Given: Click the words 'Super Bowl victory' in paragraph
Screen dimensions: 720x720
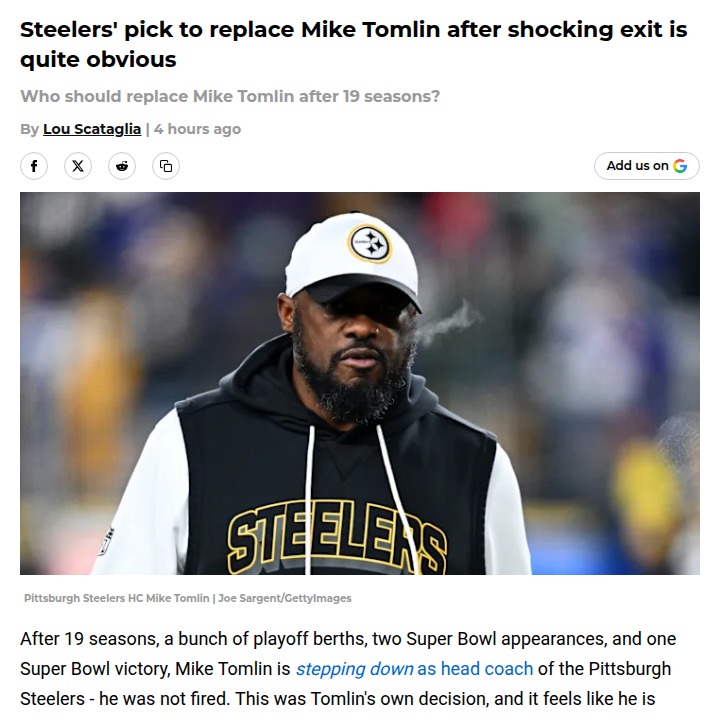Looking at the screenshot, I should pos(90,668).
